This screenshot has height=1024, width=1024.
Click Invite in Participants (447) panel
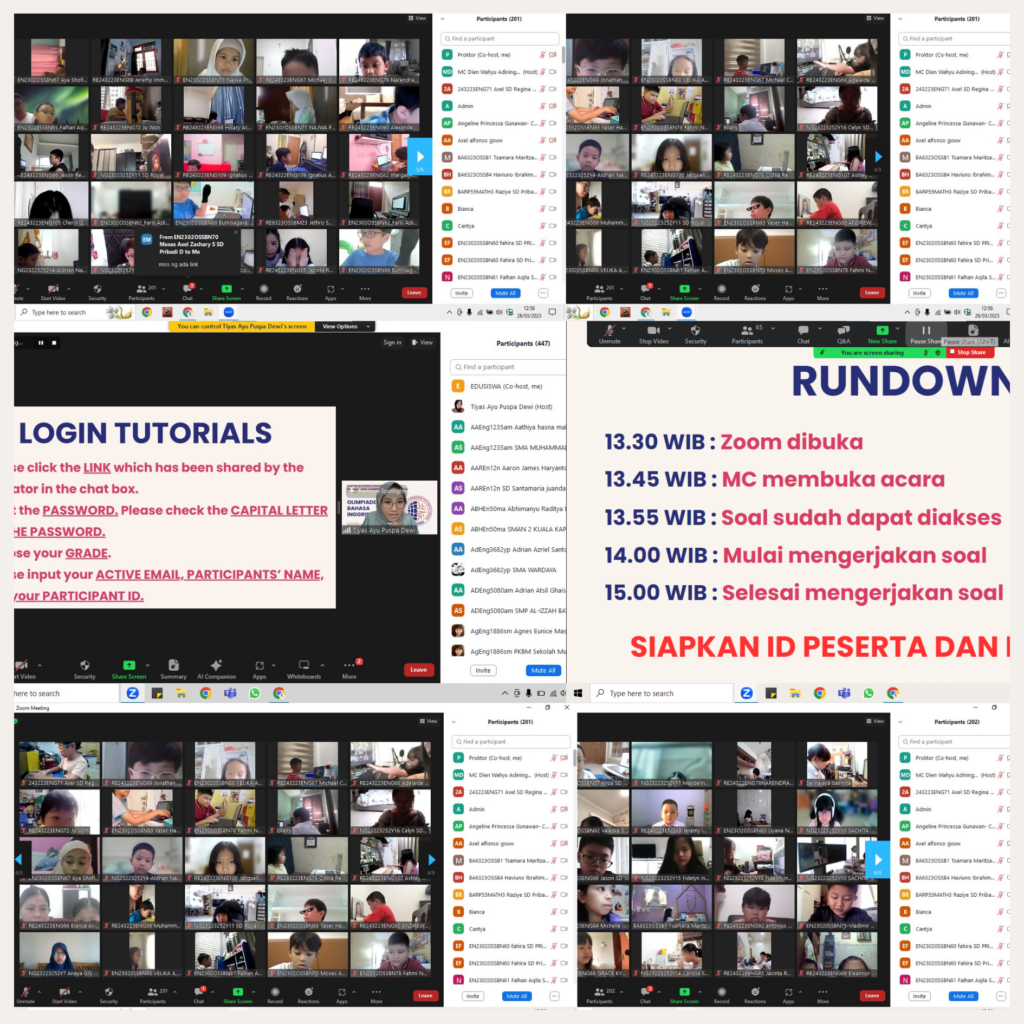[x=483, y=671]
